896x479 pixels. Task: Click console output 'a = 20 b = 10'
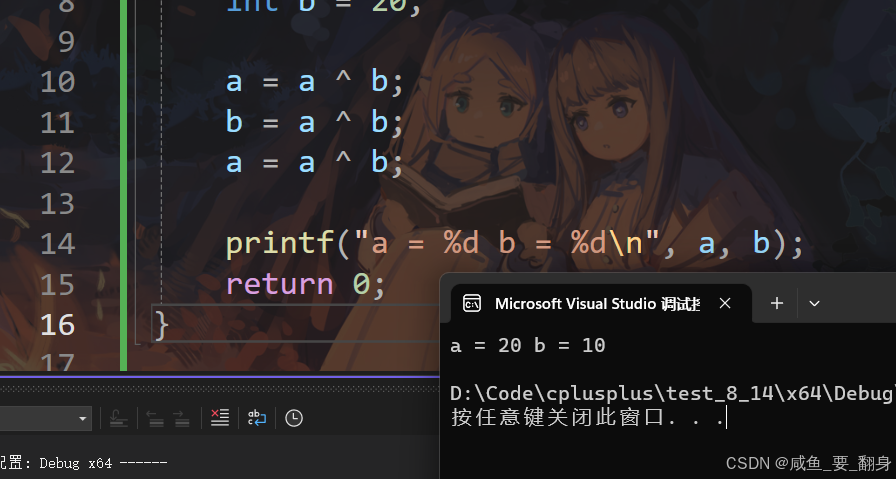(528, 345)
